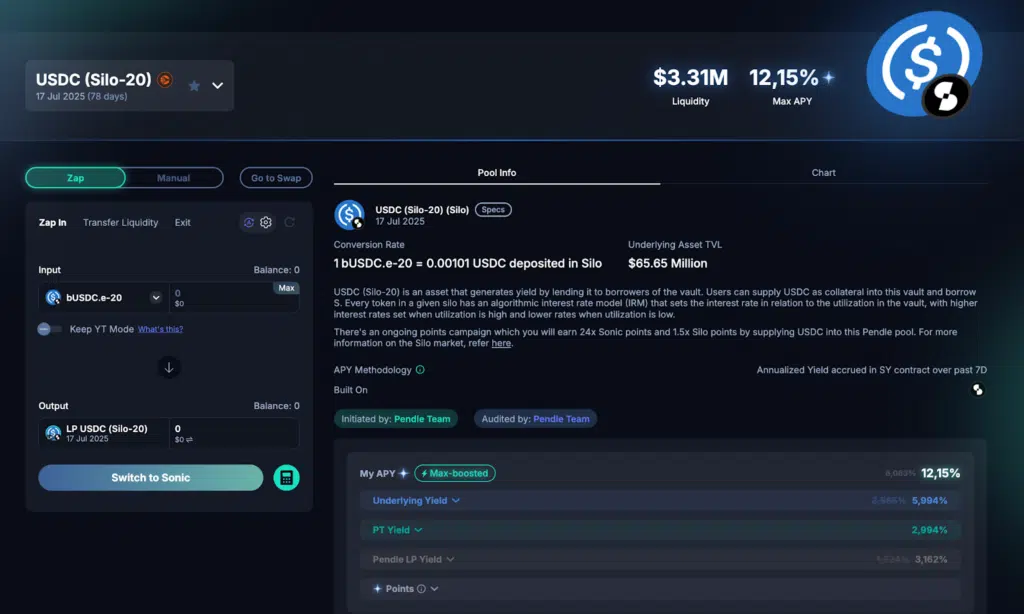The image size is (1024, 614).
Task: Switch to Zap mode
Action: tap(76, 178)
